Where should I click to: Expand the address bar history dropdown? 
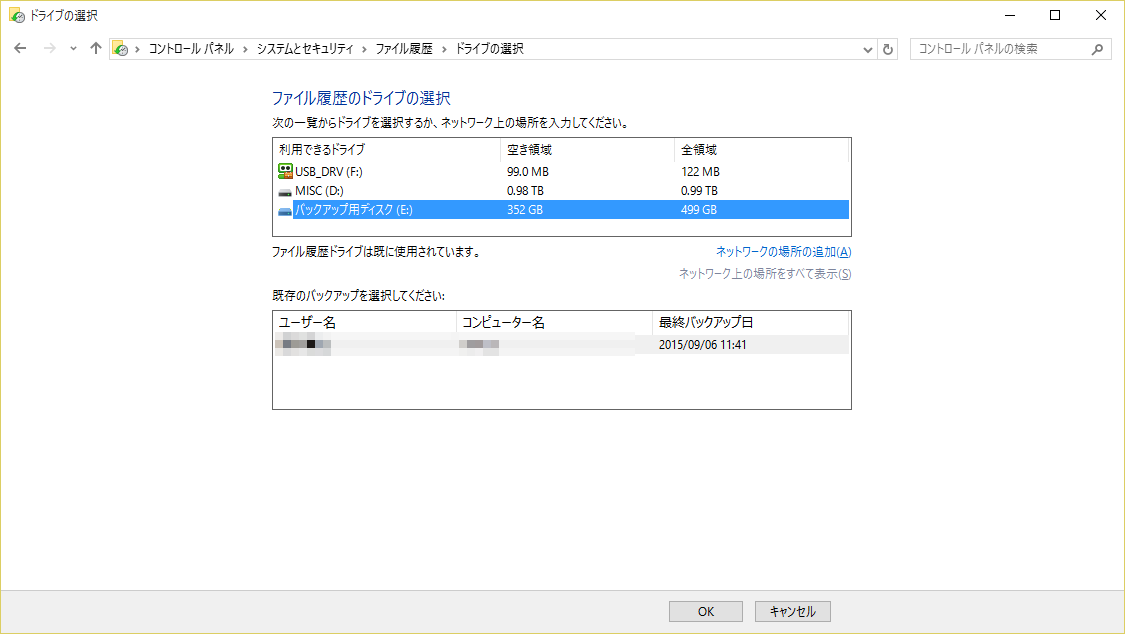pyautogui.click(x=868, y=49)
